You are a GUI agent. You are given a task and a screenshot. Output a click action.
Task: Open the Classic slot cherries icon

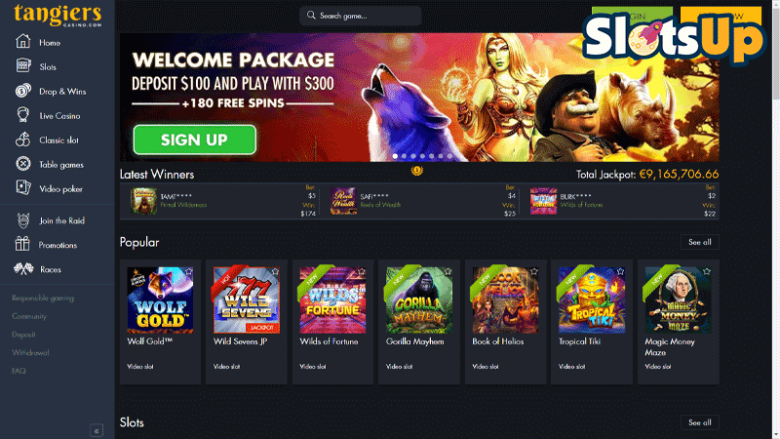[x=23, y=140]
